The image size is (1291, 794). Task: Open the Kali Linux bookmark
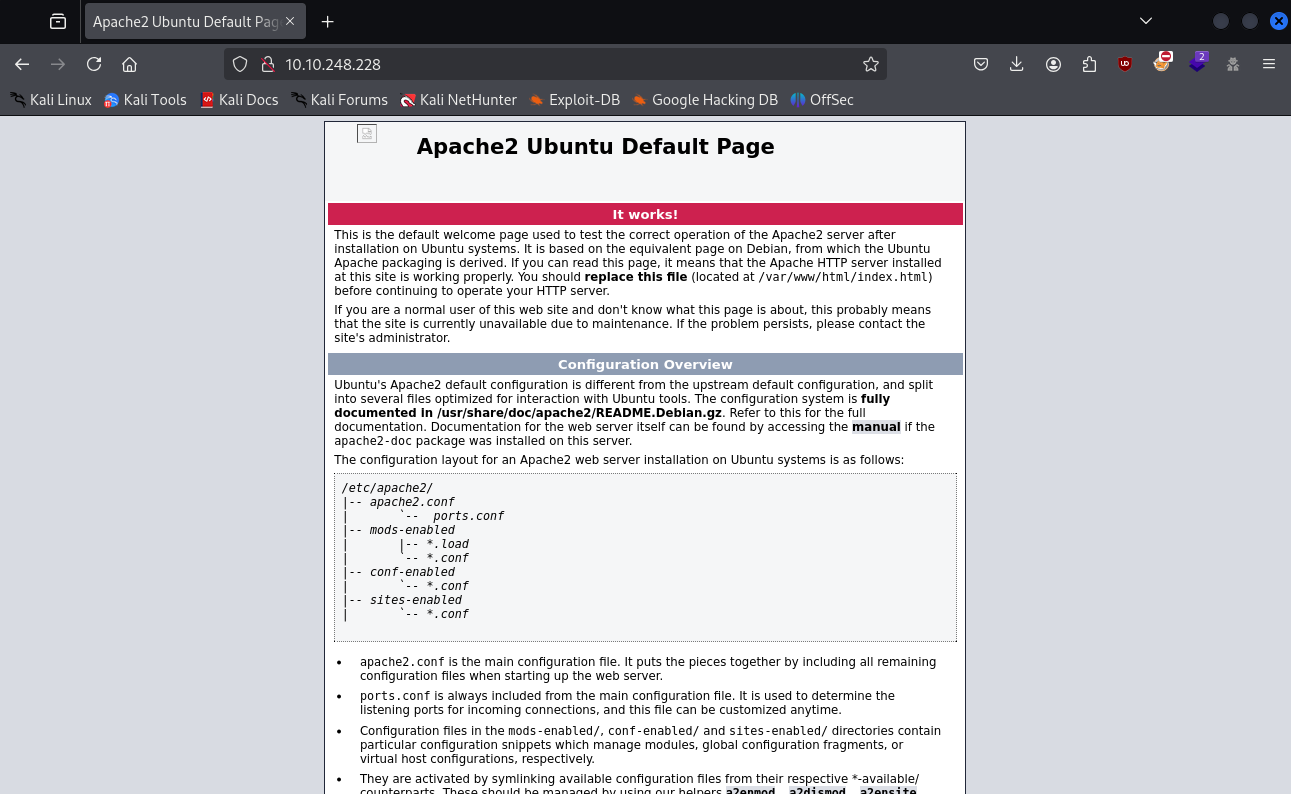point(51,100)
